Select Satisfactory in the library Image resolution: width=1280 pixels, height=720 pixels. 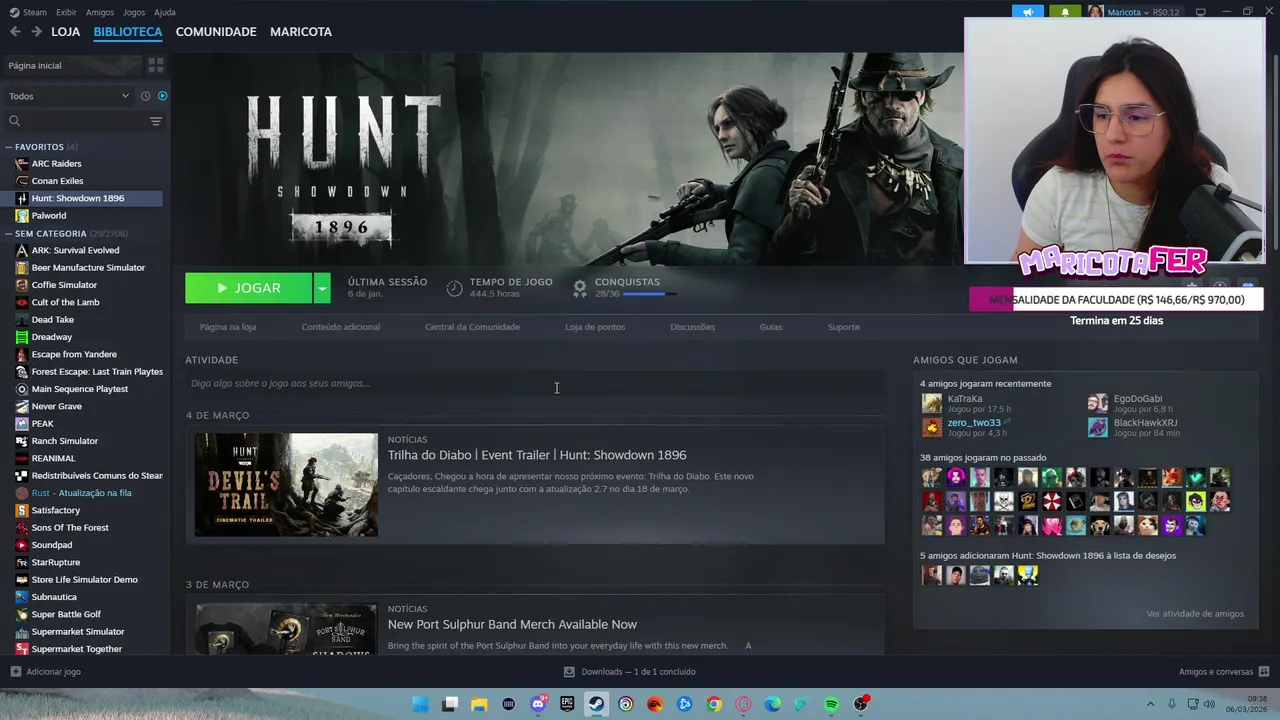82,510
